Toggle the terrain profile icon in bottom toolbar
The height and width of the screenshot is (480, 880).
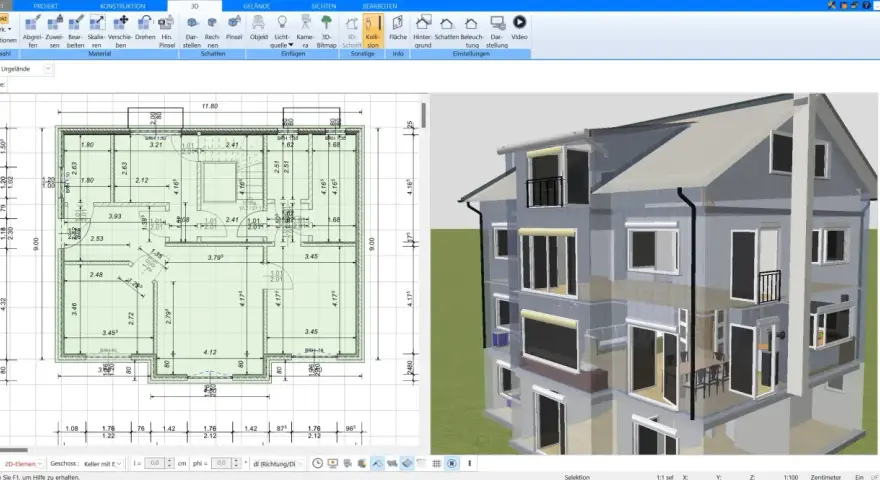(377, 464)
